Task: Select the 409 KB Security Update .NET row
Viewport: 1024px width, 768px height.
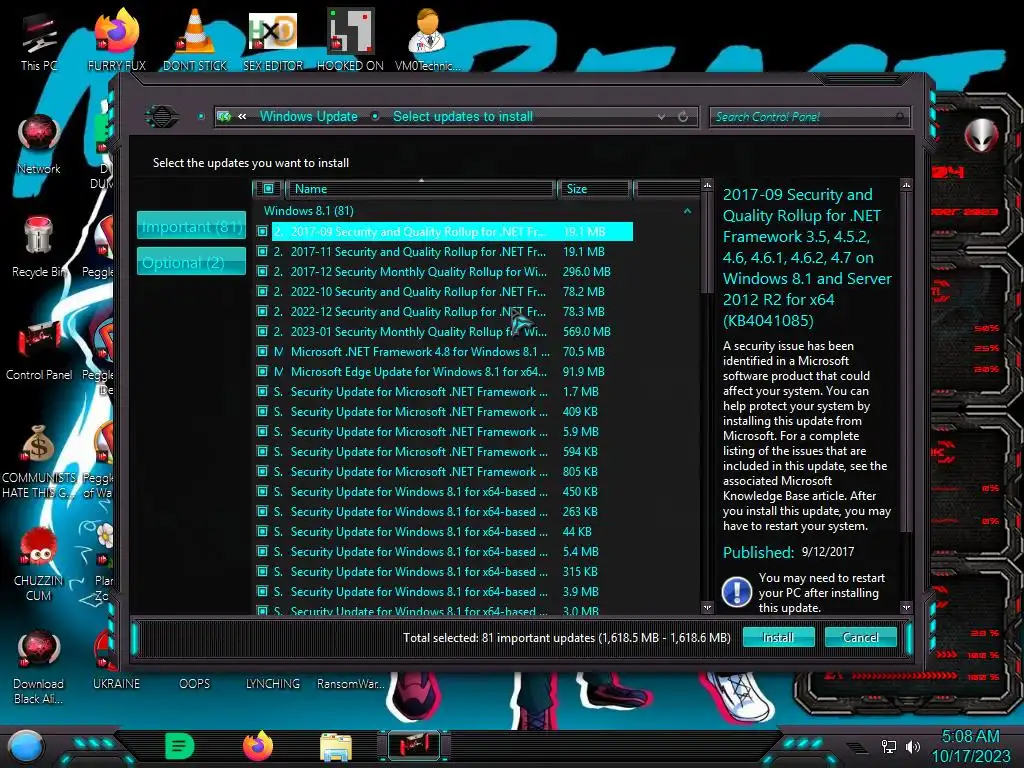Action: (445, 411)
